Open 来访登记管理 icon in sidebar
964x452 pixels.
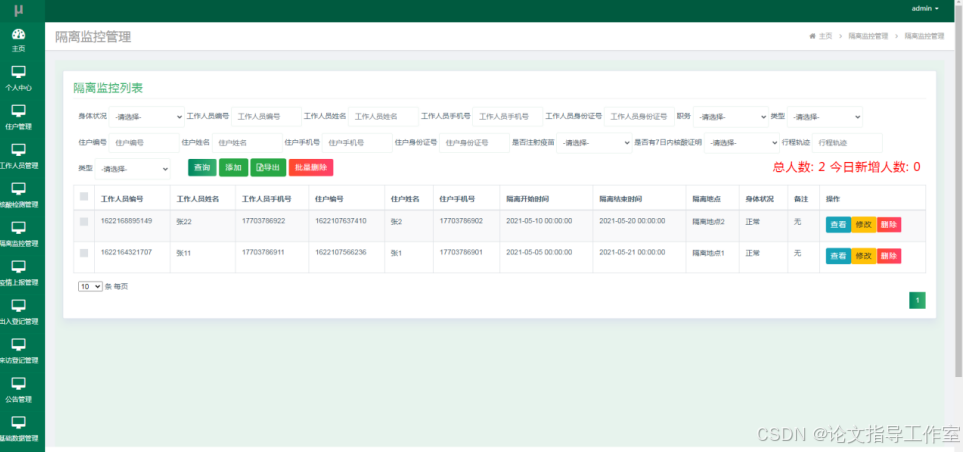coord(18,345)
